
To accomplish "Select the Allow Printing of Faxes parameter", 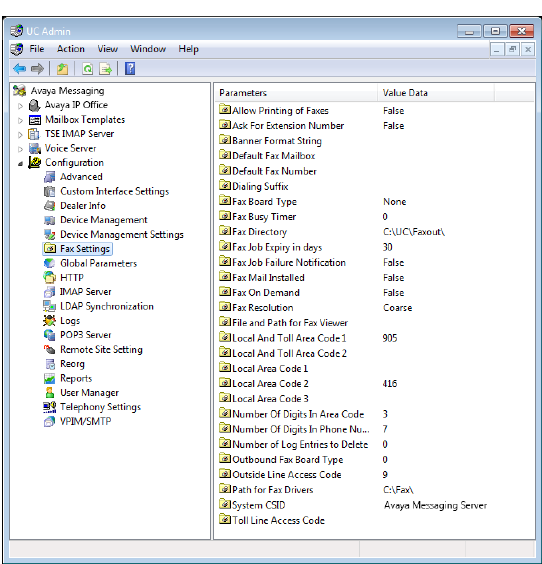I will click(274, 110).
